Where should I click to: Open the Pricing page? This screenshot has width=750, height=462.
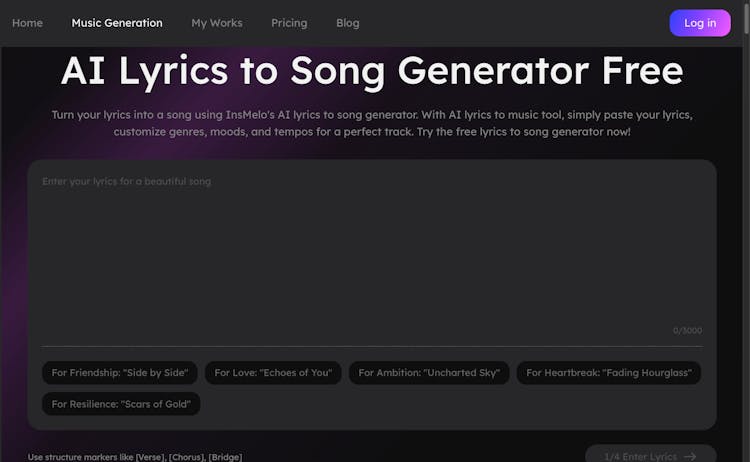coord(289,23)
